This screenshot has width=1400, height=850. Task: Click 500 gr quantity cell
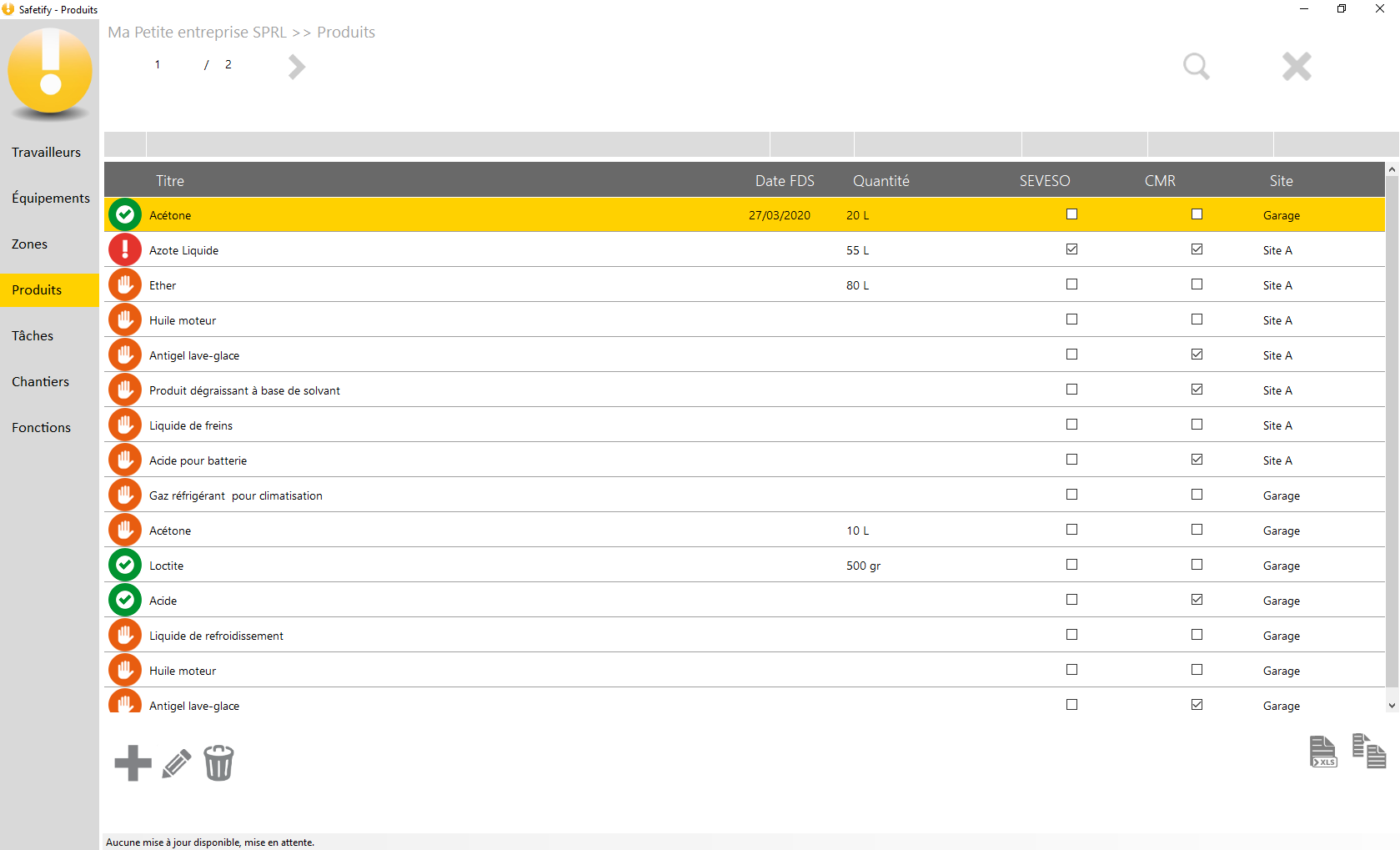pos(863,566)
